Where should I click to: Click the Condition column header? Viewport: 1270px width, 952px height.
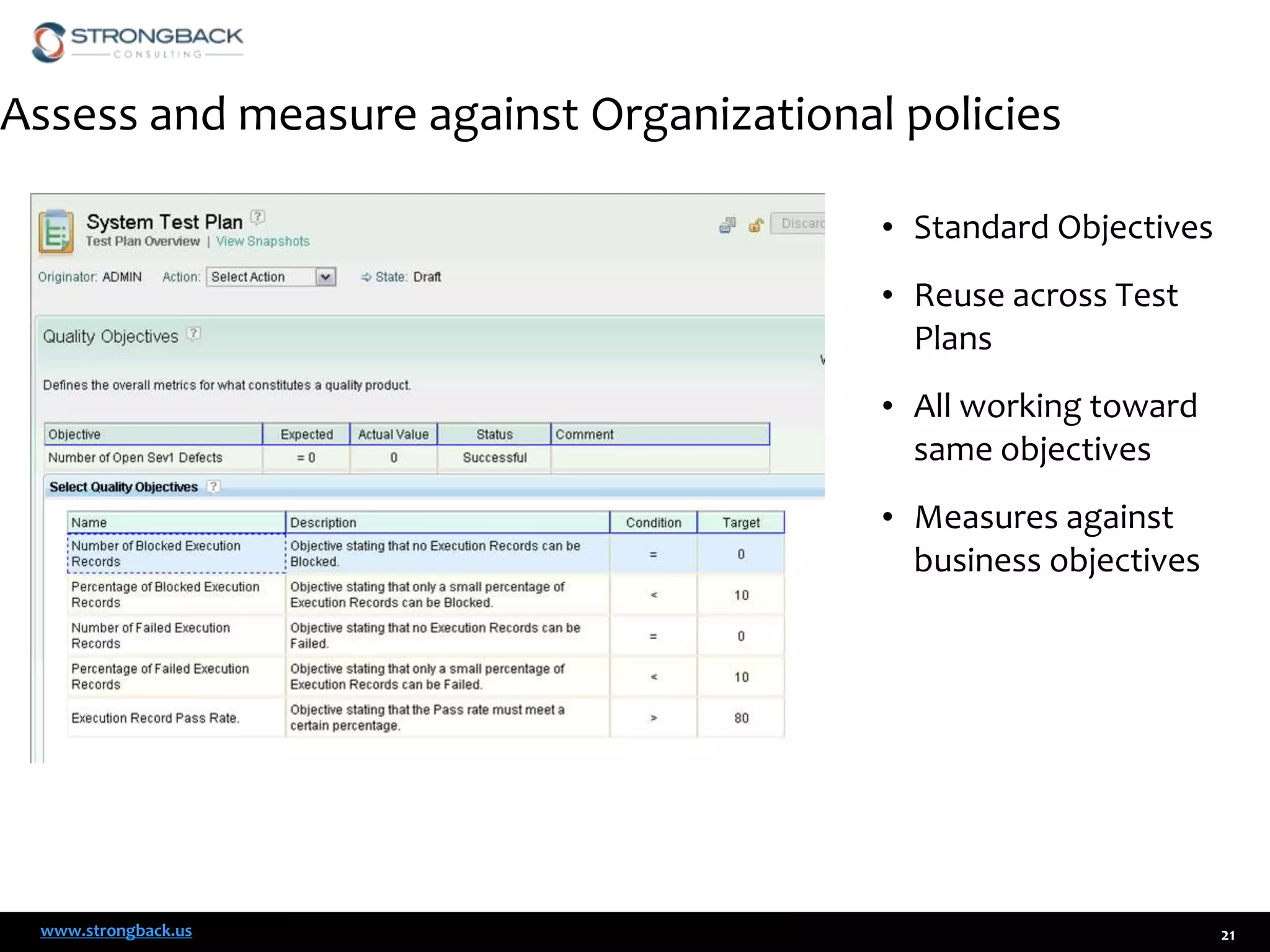(654, 522)
